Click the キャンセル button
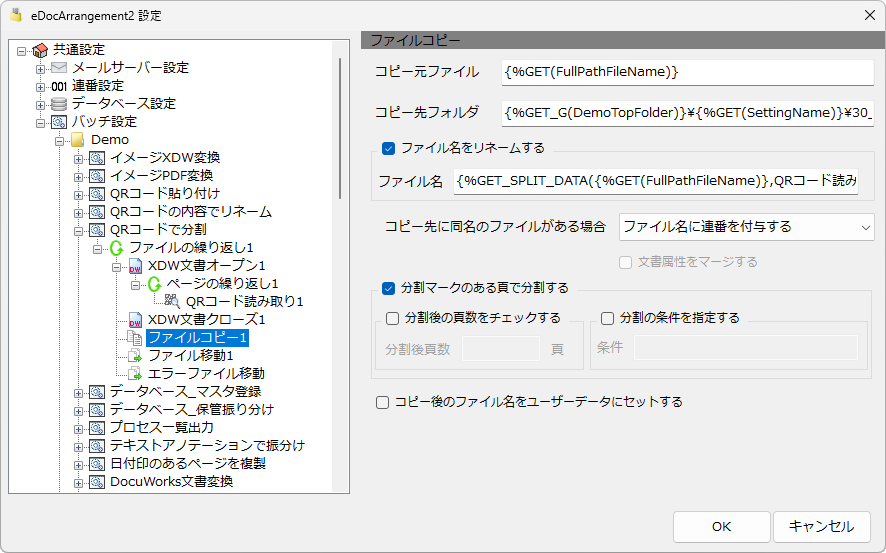 [822, 527]
